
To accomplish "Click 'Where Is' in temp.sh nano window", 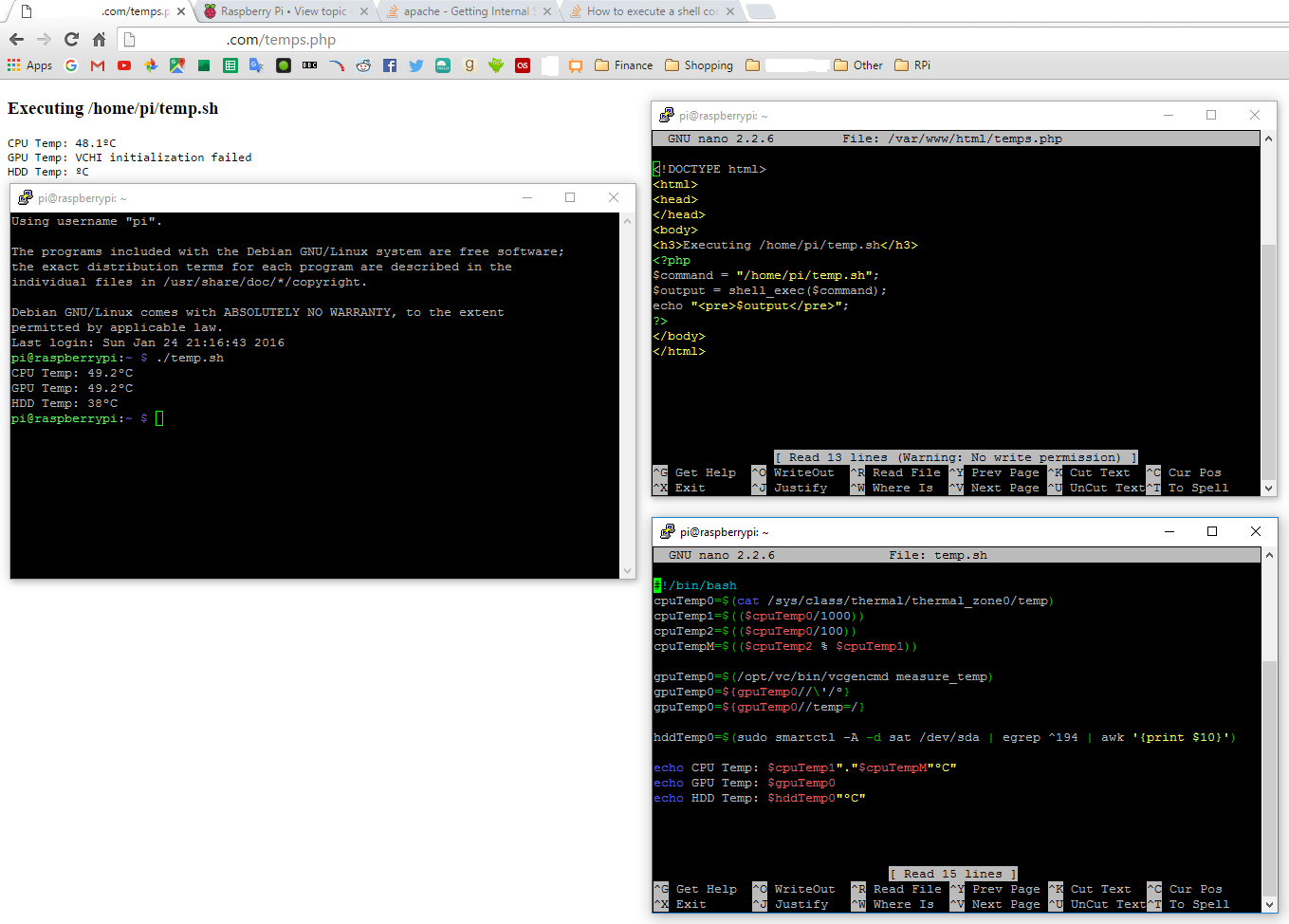I will 903,904.
